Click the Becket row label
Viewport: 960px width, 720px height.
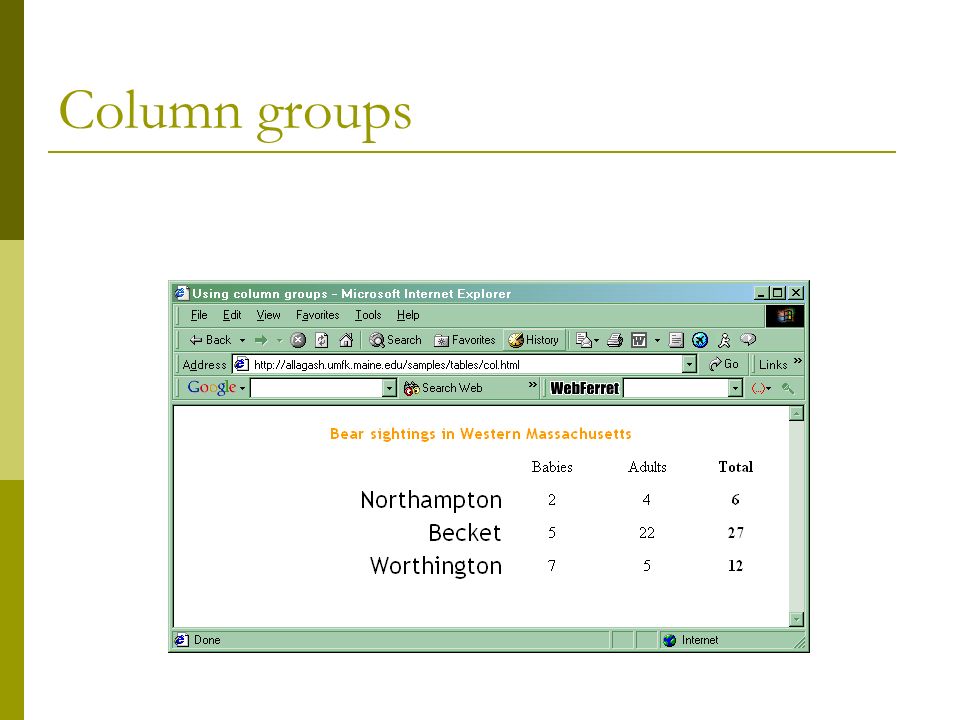pyautogui.click(x=465, y=533)
